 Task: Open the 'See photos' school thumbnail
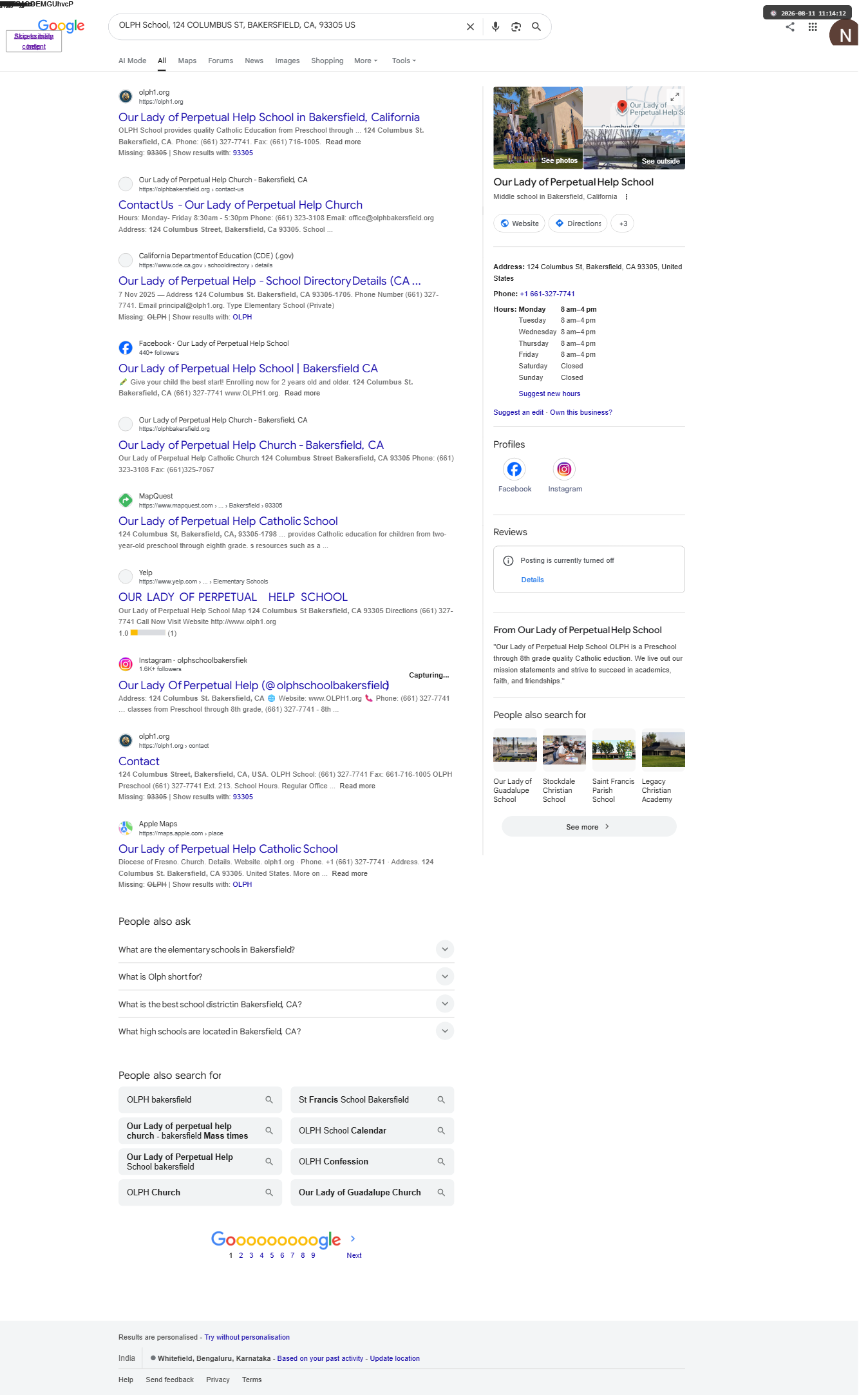click(538, 128)
